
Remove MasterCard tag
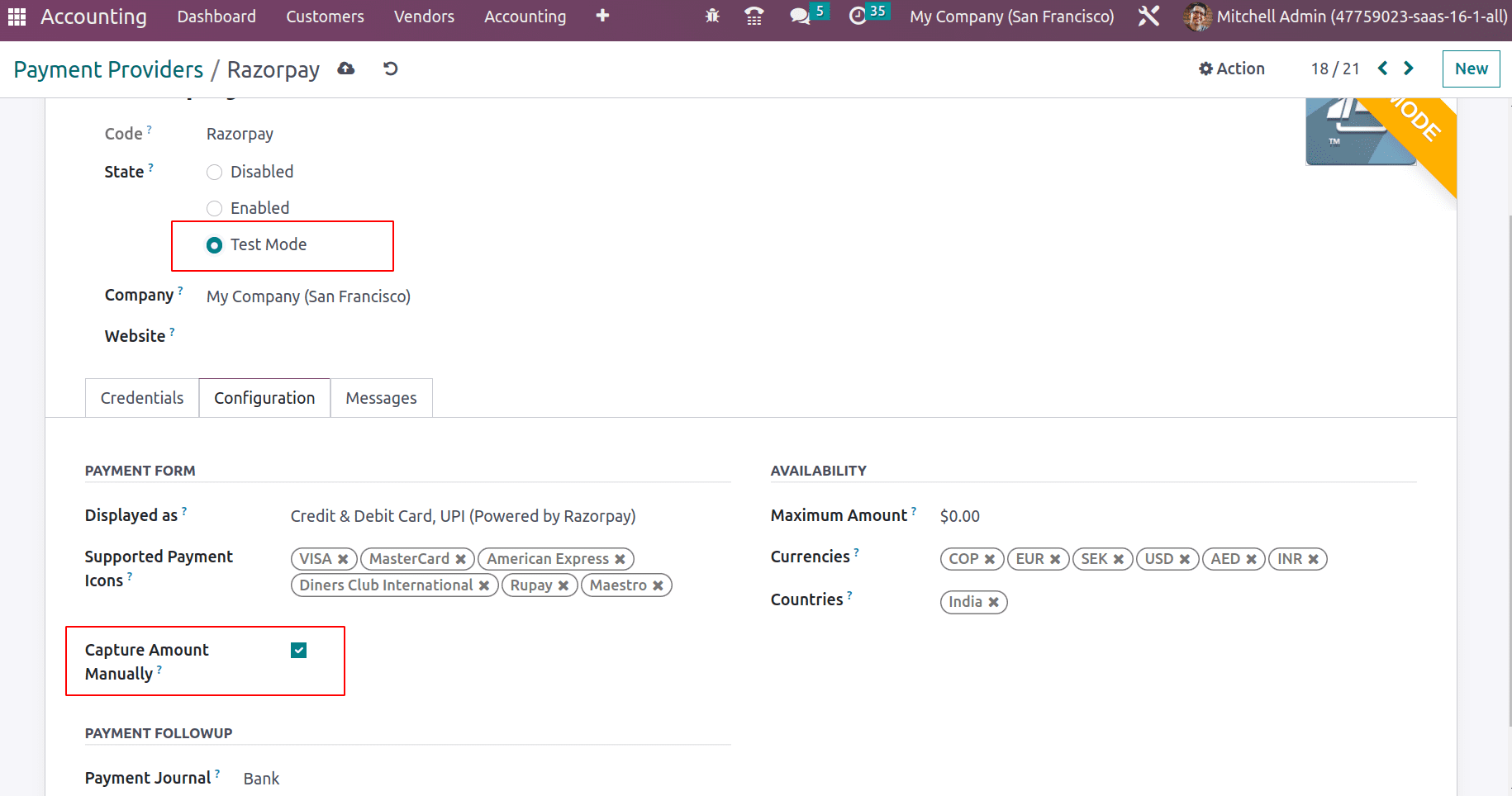[461, 559]
